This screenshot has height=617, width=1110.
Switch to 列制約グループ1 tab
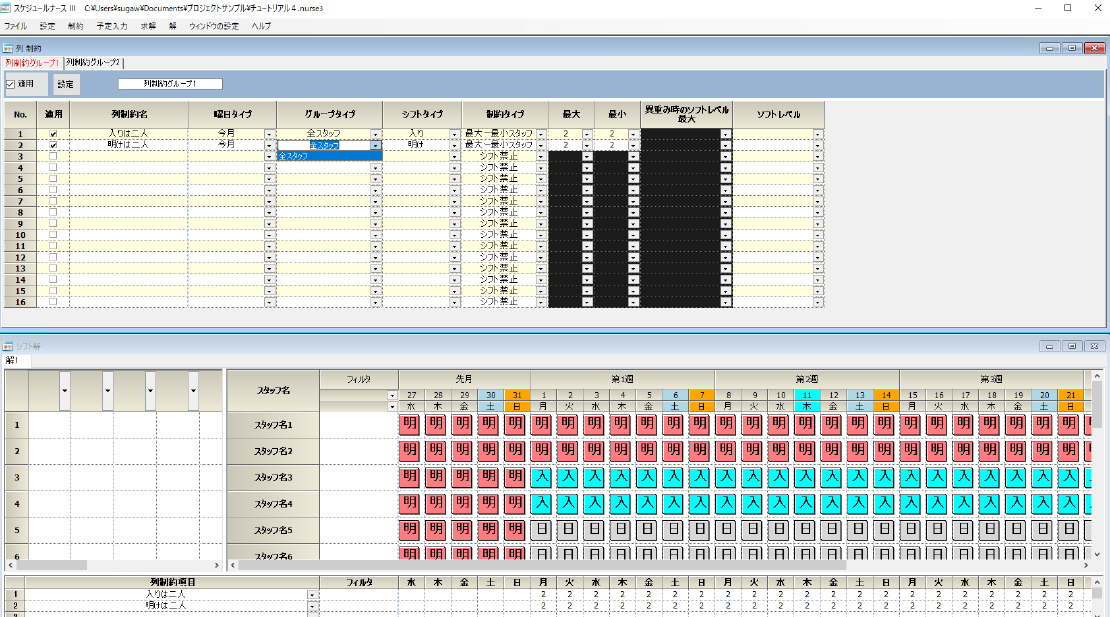coord(33,62)
